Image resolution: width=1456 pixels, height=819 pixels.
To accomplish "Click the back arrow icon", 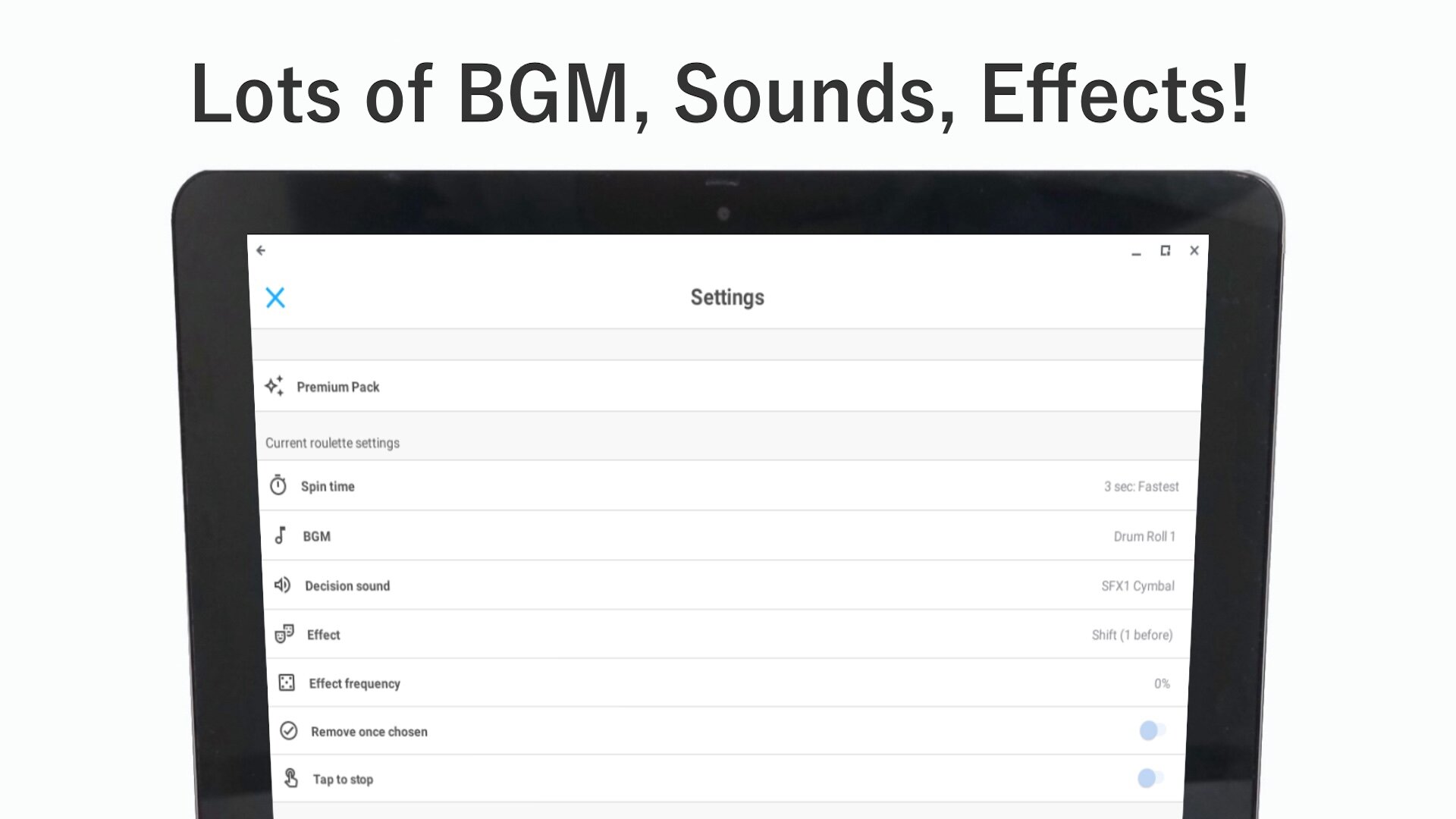I will pyautogui.click(x=261, y=250).
